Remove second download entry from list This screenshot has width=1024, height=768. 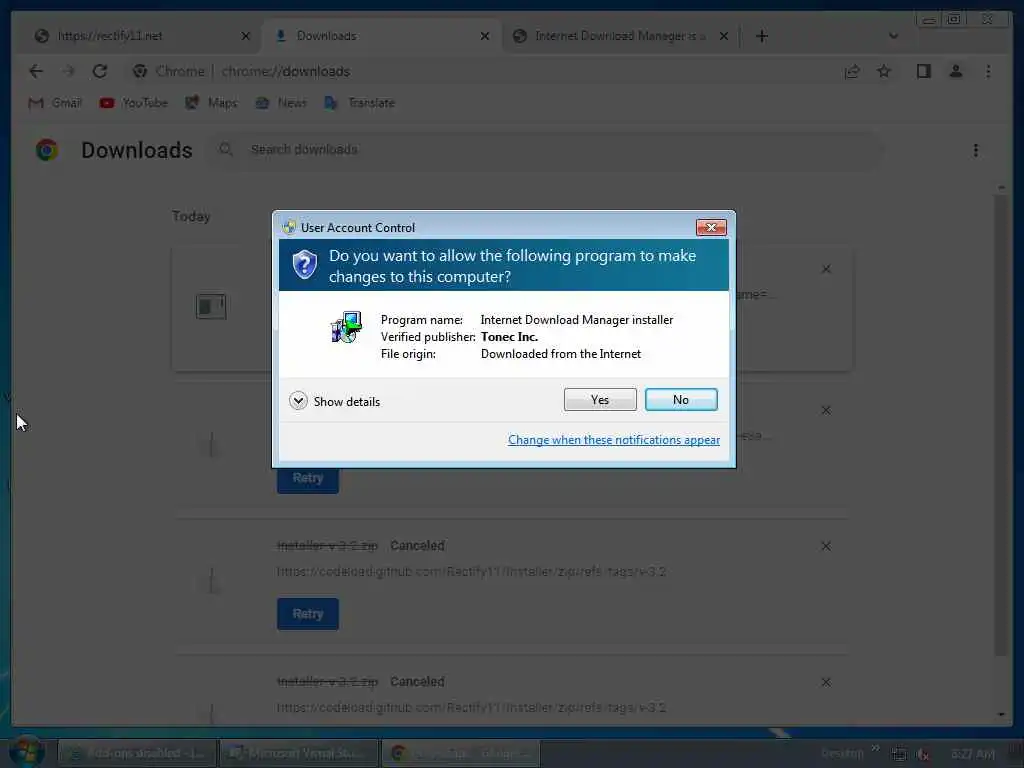tap(826, 410)
